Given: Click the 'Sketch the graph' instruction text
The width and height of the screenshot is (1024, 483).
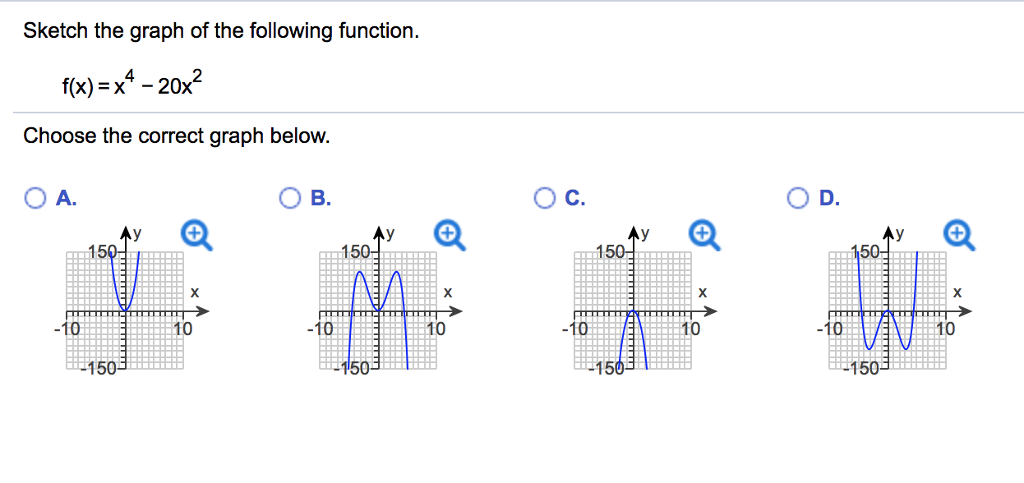Looking at the screenshot, I should [x=221, y=31].
